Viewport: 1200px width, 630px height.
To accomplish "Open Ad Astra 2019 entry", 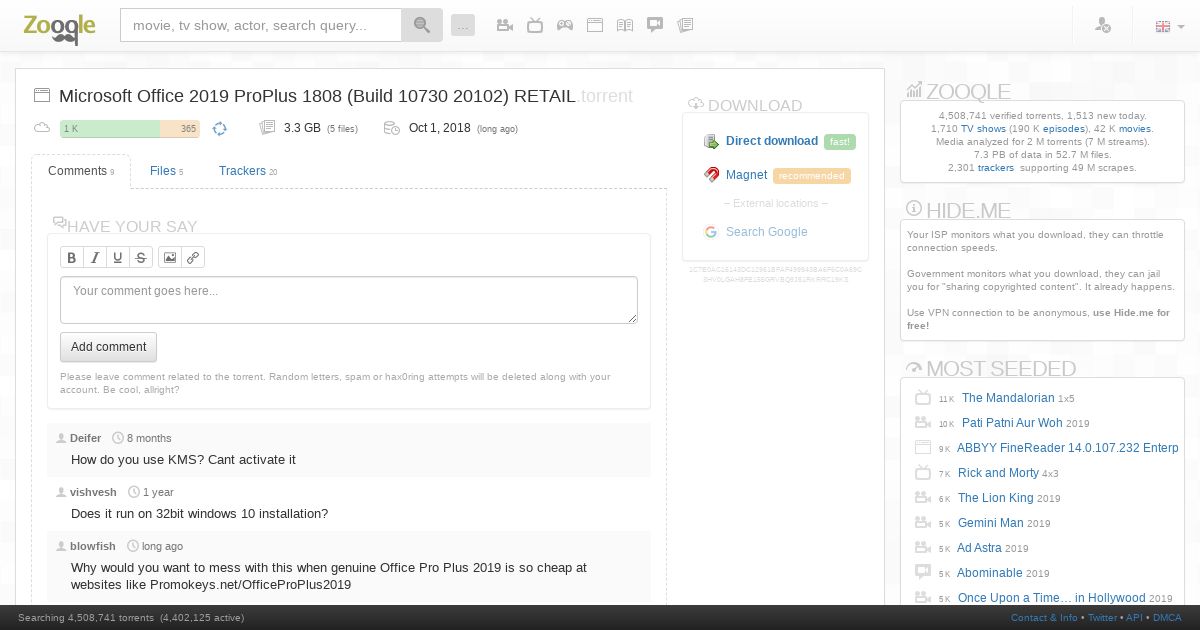I will tap(979, 548).
